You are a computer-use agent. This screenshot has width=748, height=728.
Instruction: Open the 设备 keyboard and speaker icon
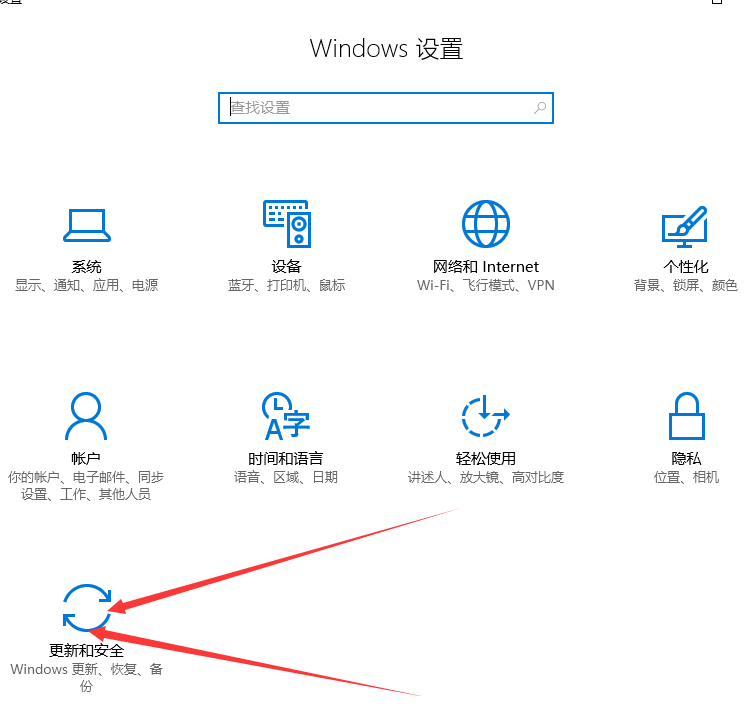tap(287, 224)
